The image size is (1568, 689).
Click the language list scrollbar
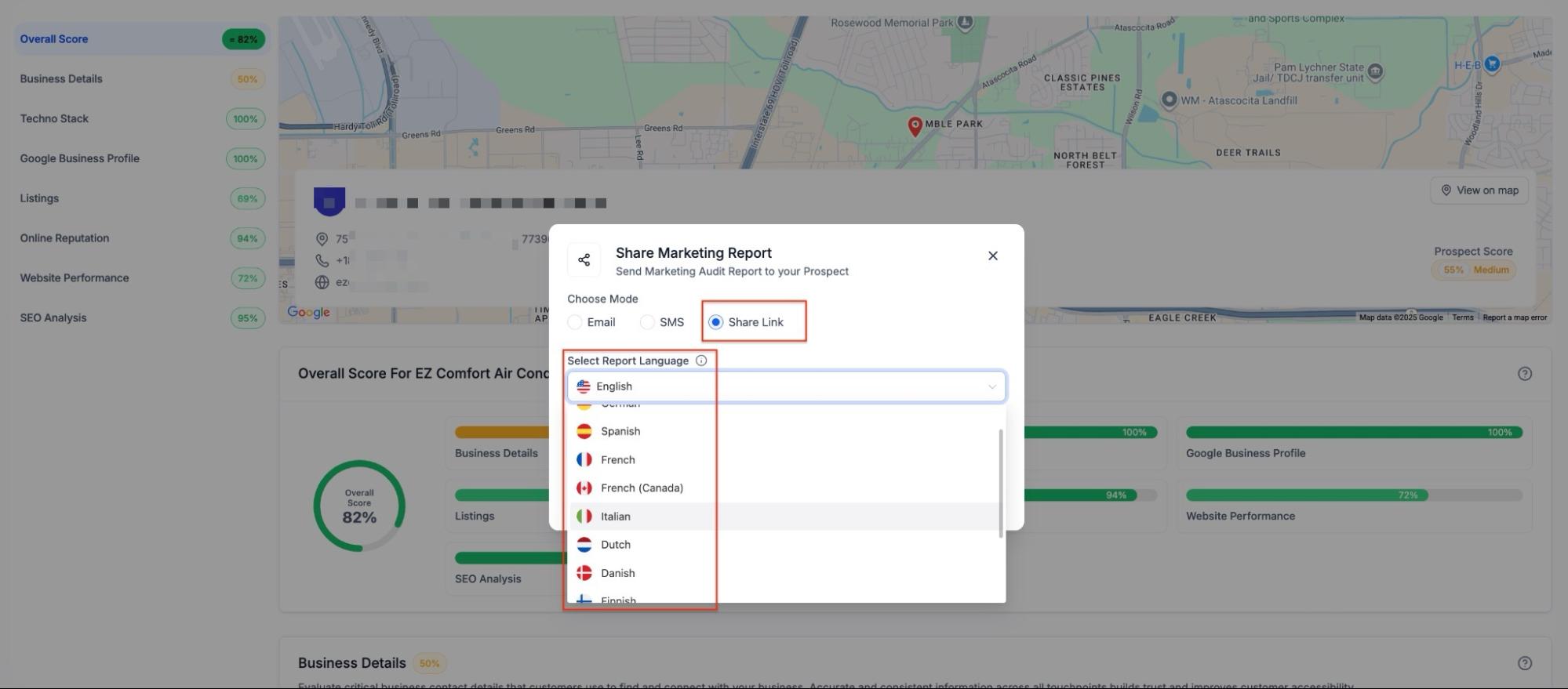pyautogui.click(x=1000, y=482)
